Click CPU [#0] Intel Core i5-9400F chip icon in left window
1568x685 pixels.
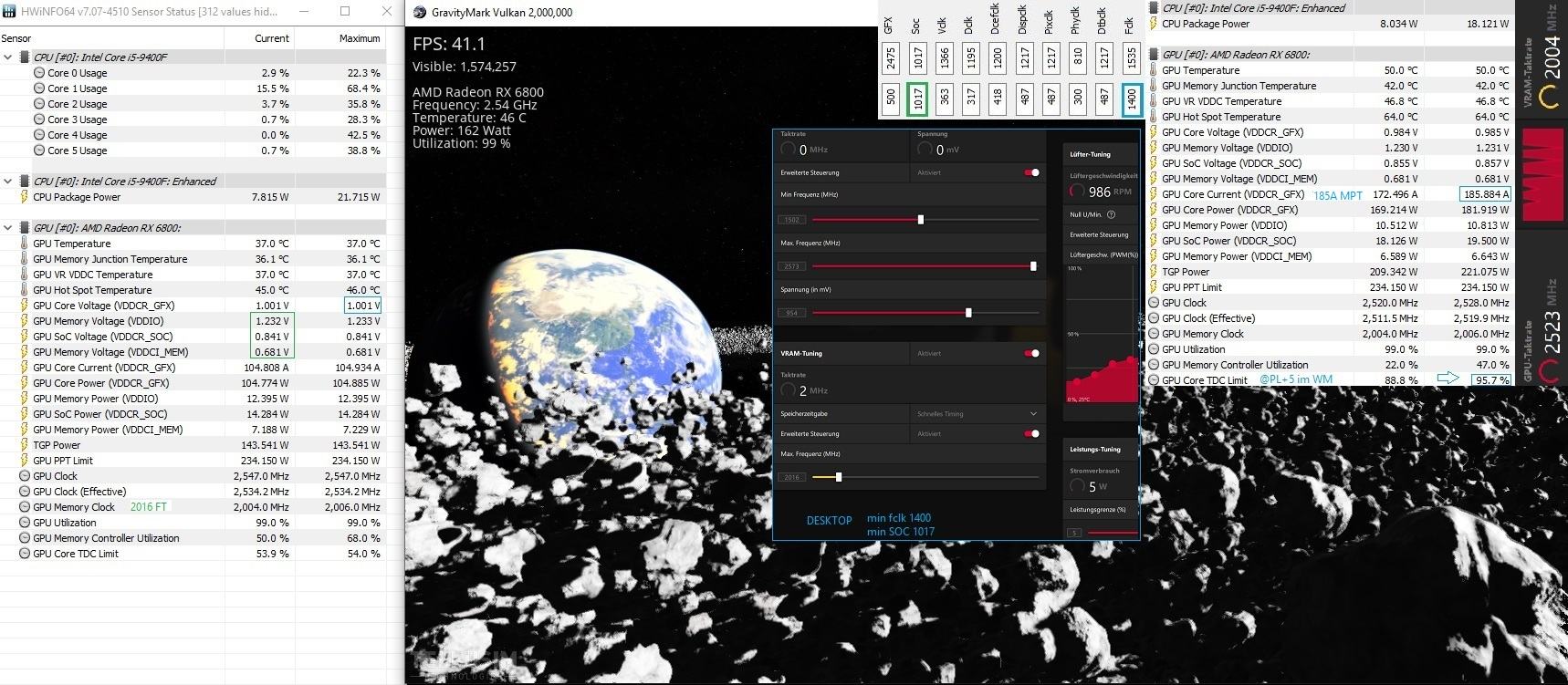coord(26,57)
